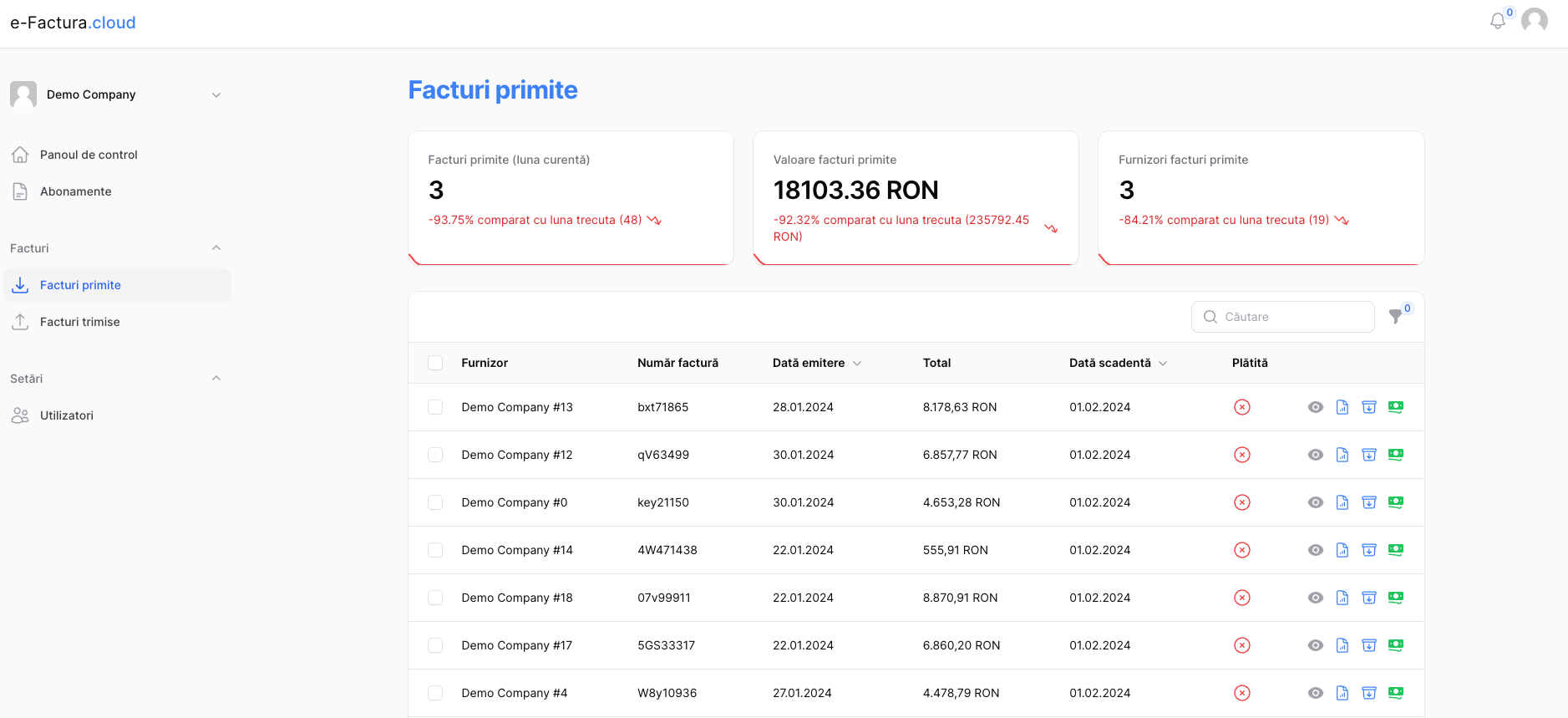
Task: Open the document icon for Demo Company #0
Action: (x=1342, y=502)
